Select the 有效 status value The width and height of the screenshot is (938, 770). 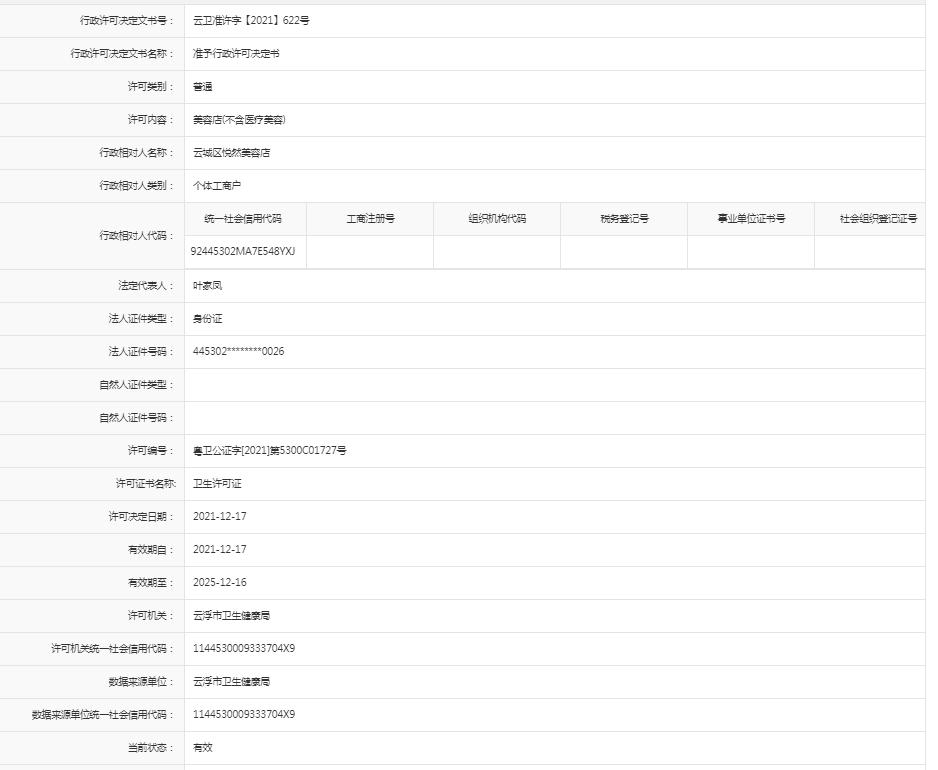202,747
